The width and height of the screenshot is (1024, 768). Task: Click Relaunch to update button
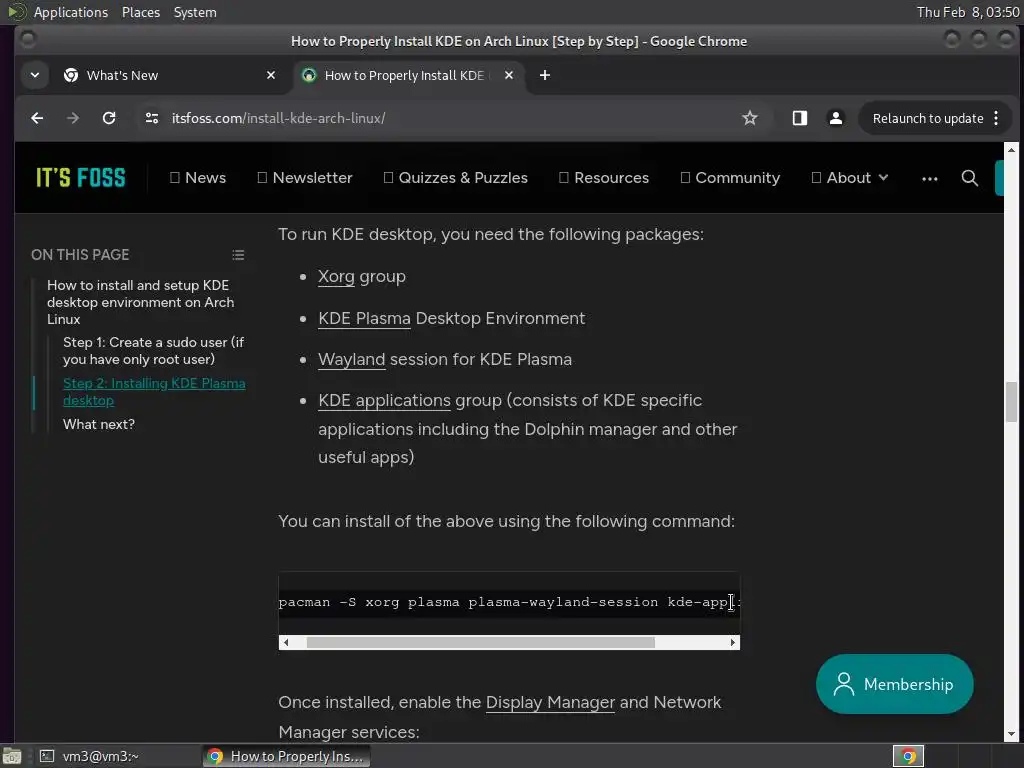pos(928,118)
